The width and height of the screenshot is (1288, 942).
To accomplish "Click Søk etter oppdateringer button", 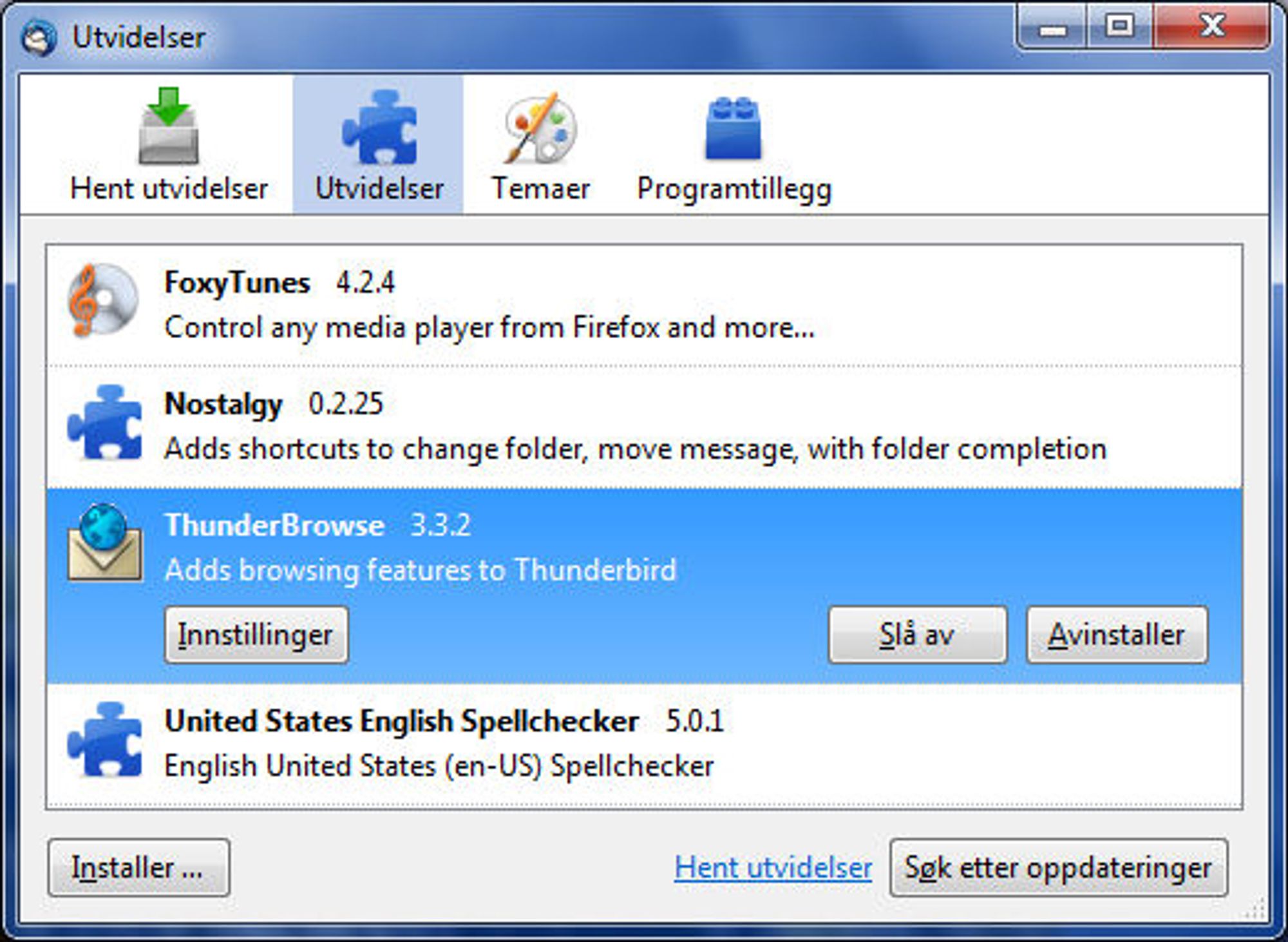I will pyautogui.click(x=1059, y=867).
